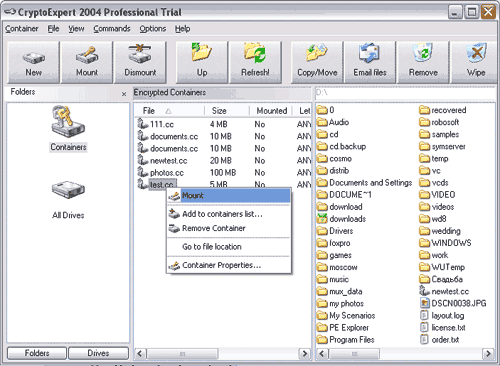
Task: Select the test.cc container
Action: (x=162, y=184)
